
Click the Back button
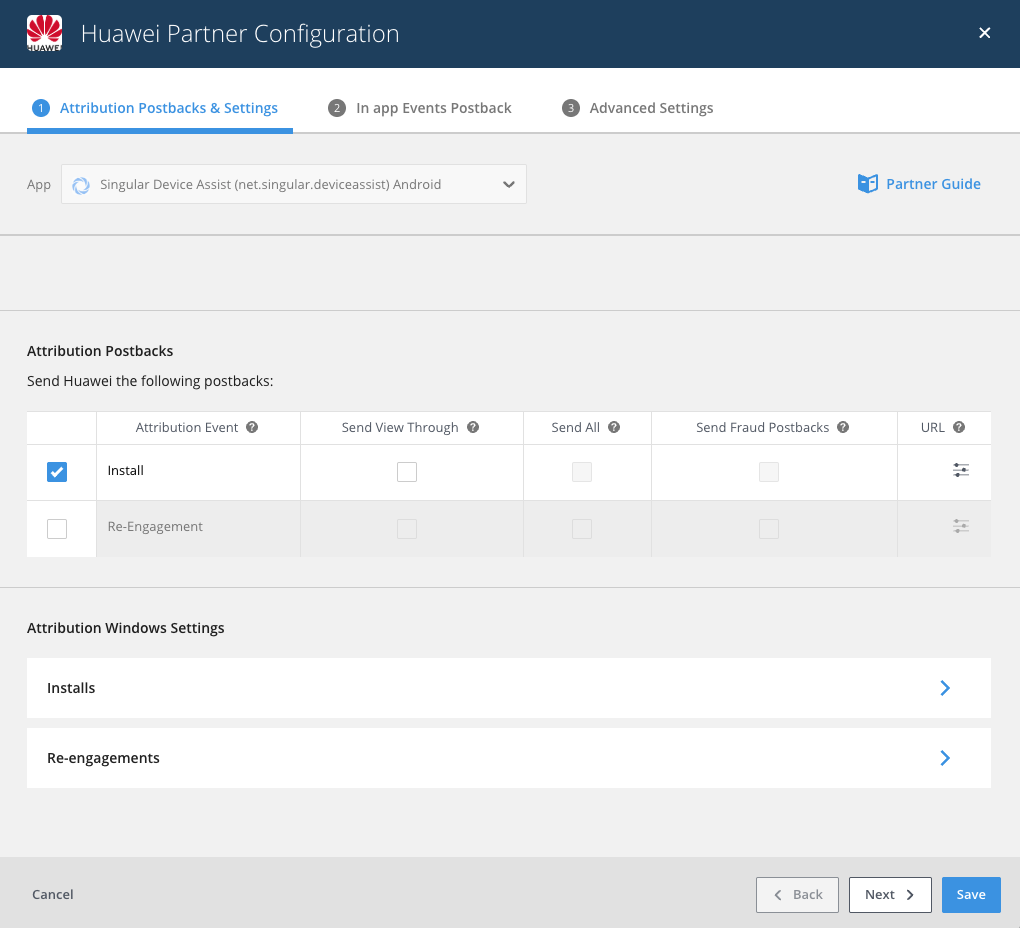pos(798,895)
